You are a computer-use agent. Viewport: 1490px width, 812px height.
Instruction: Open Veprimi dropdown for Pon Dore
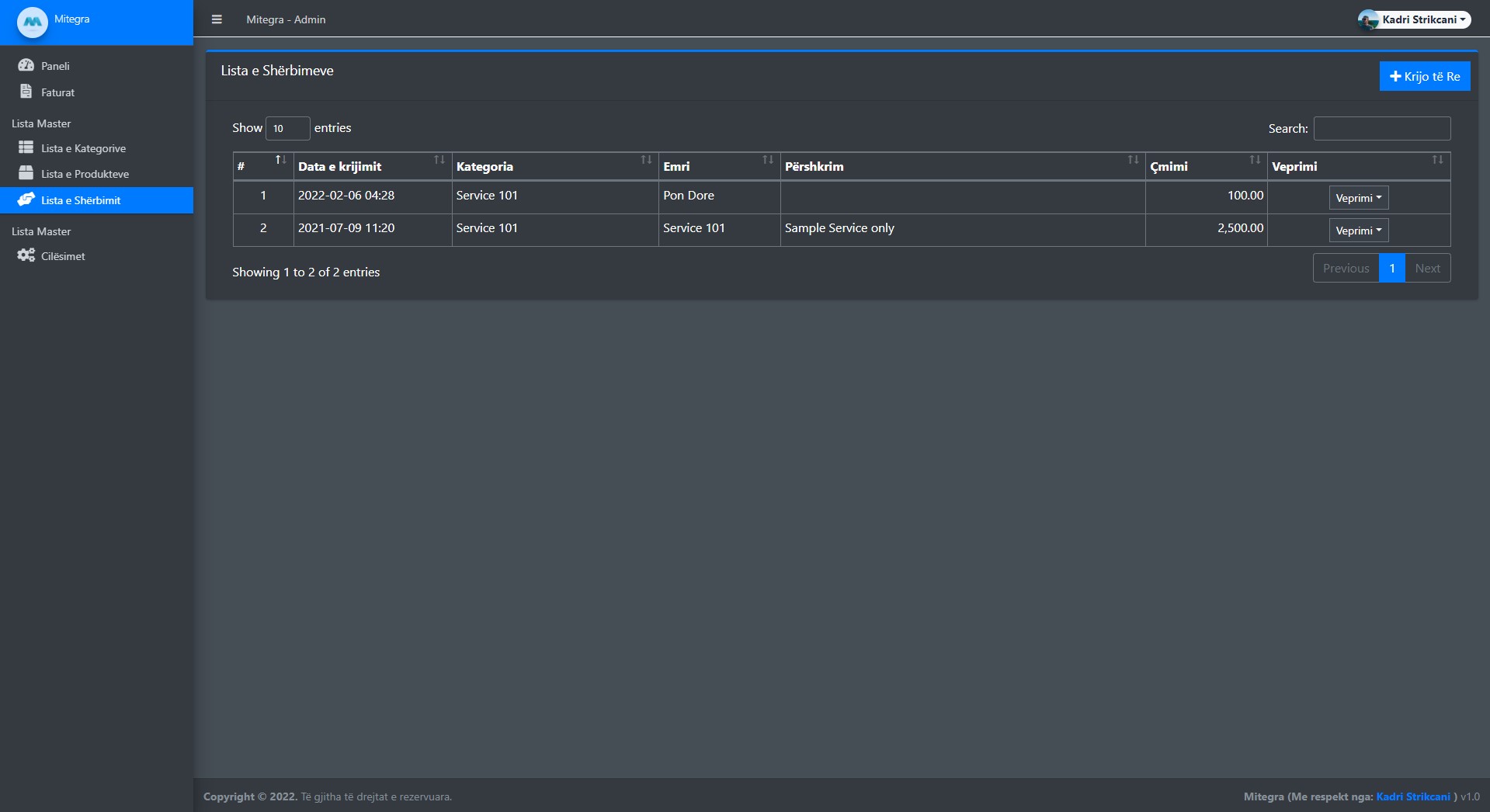coord(1358,198)
